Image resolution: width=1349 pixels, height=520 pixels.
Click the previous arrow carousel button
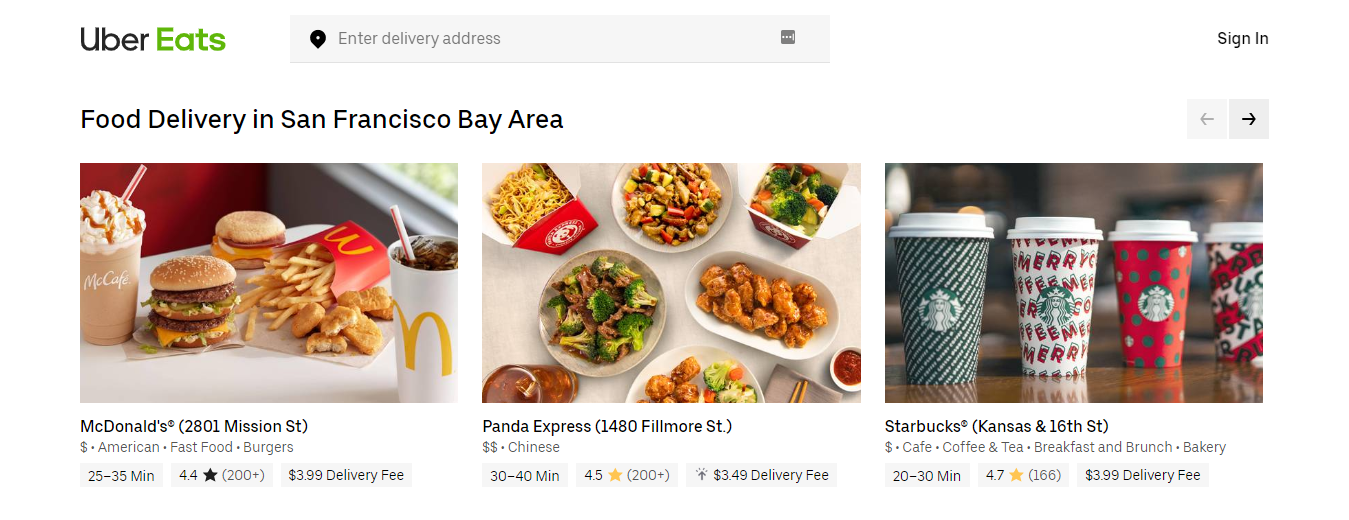click(x=1207, y=119)
